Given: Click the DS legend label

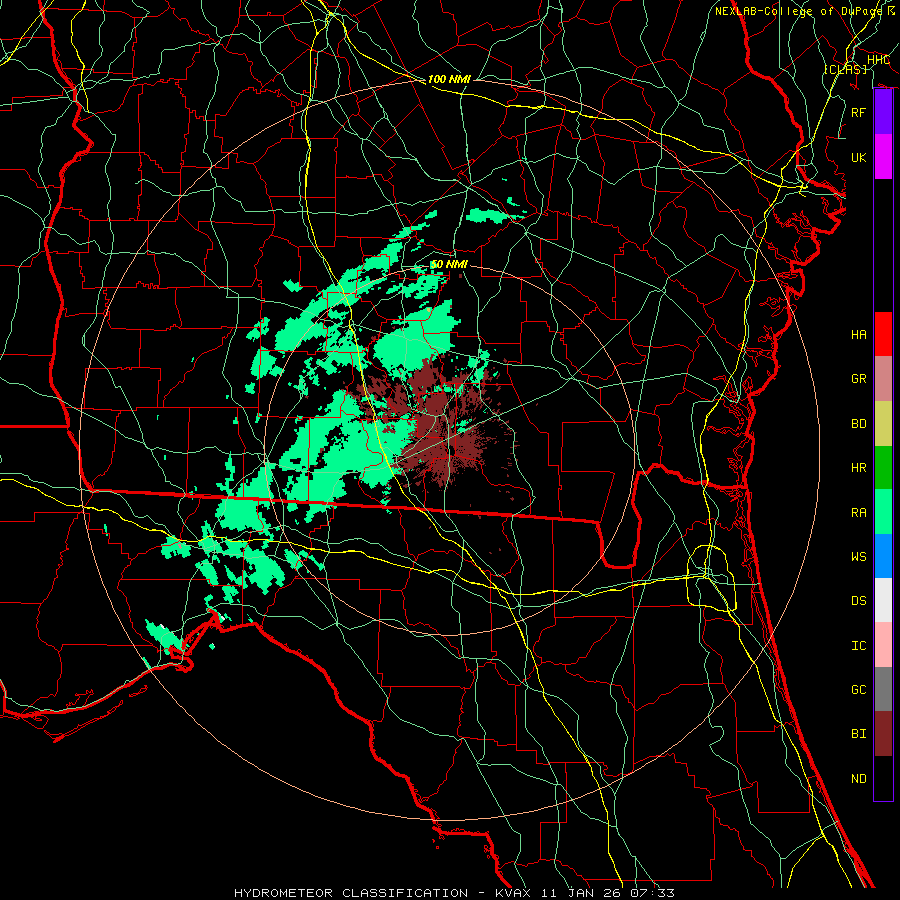Looking at the screenshot, I should point(858,601).
